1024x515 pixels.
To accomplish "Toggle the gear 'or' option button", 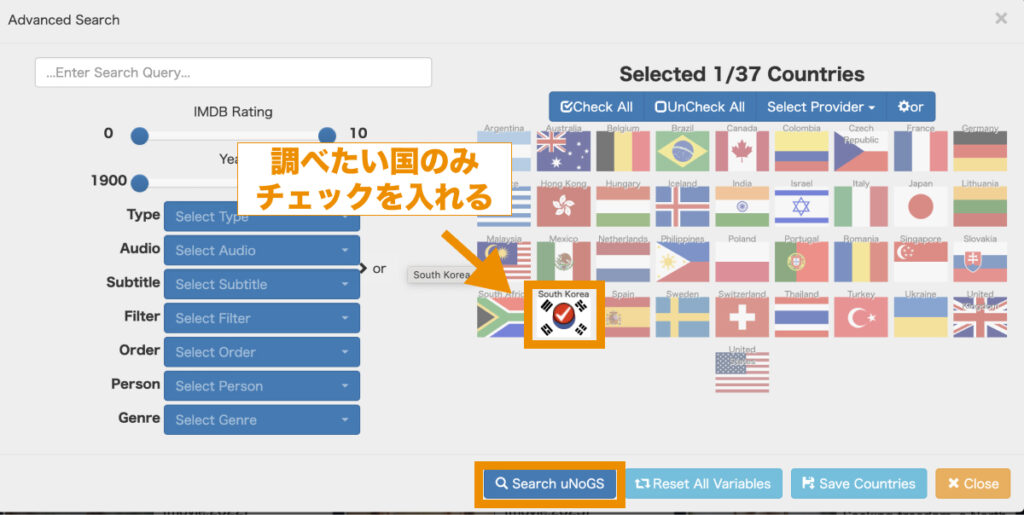I will point(910,107).
